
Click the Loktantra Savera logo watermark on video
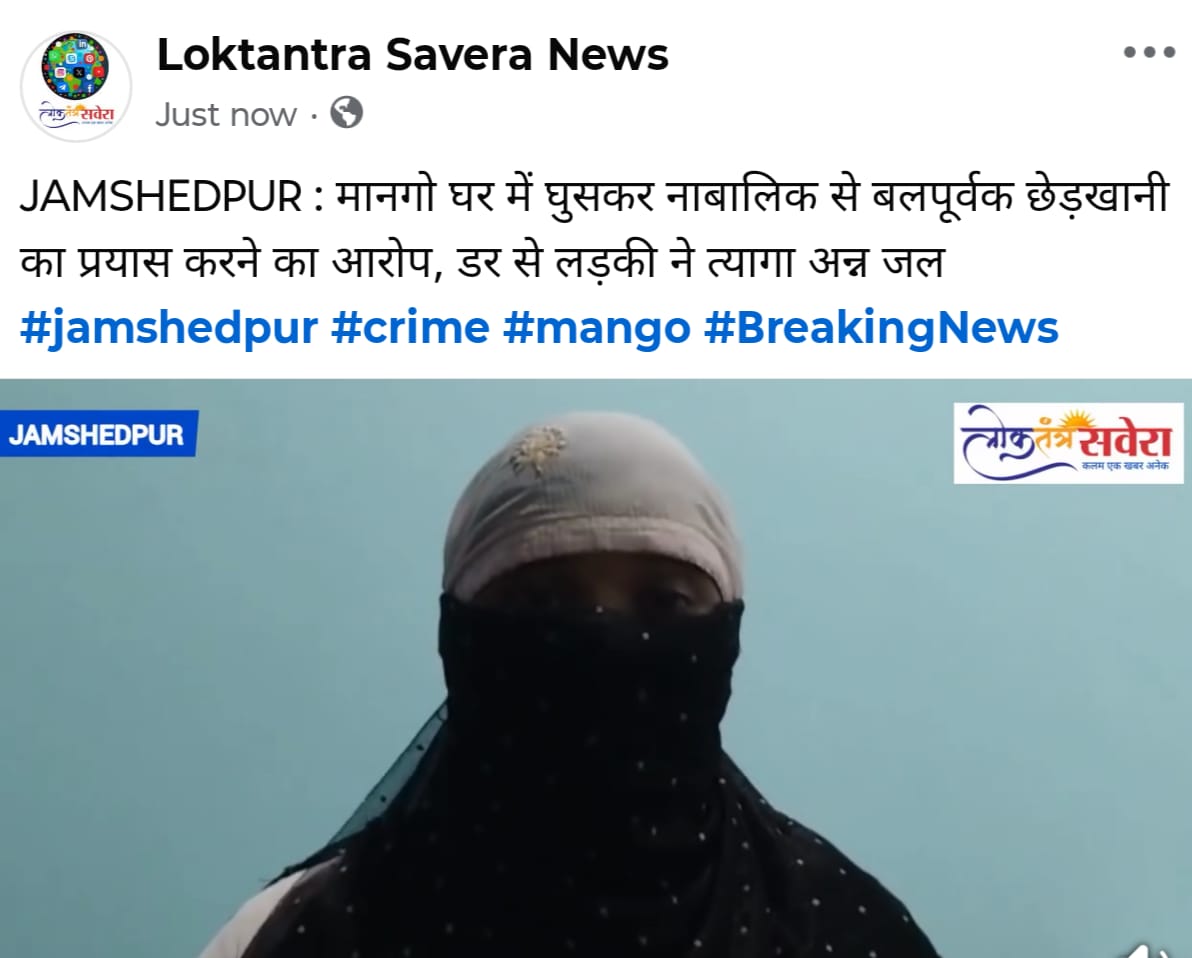coord(1068,443)
